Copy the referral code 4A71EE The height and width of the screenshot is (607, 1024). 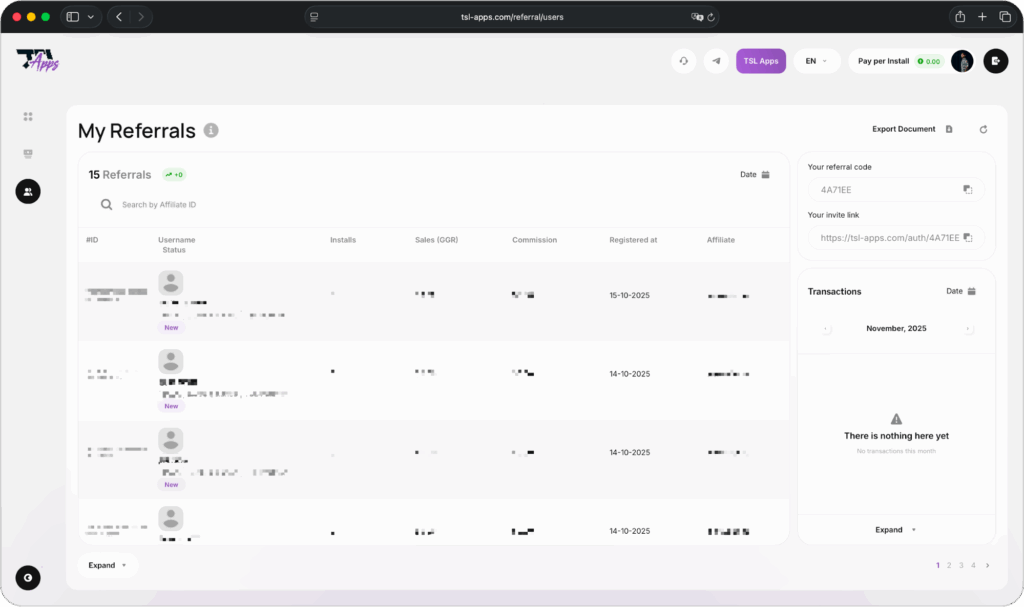click(967, 190)
